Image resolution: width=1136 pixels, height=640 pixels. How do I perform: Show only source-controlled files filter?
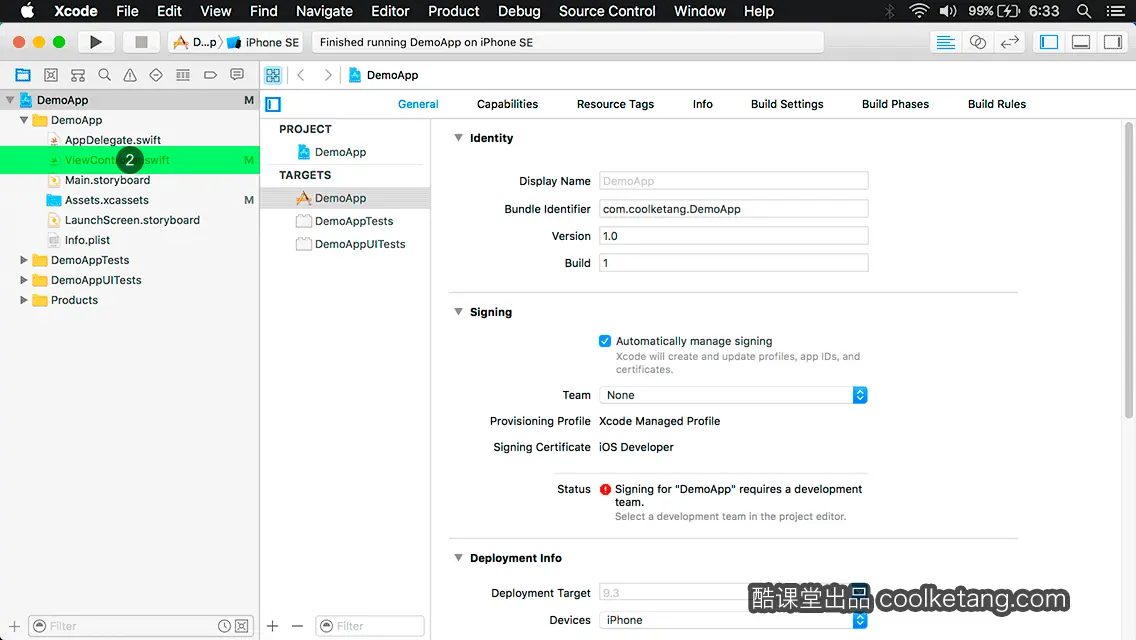[242, 626]
